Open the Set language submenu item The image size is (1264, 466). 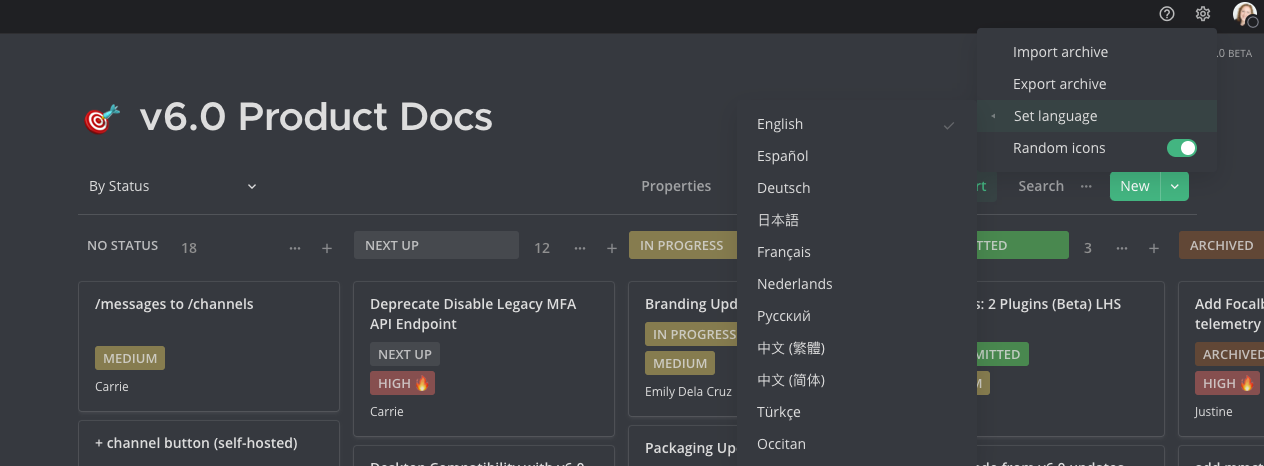coord(1097,116)
